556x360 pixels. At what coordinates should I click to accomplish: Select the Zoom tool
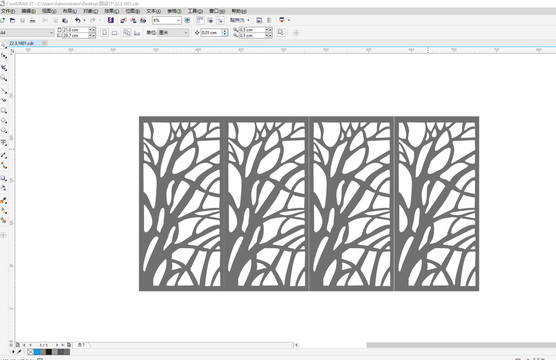coord(4,78)
